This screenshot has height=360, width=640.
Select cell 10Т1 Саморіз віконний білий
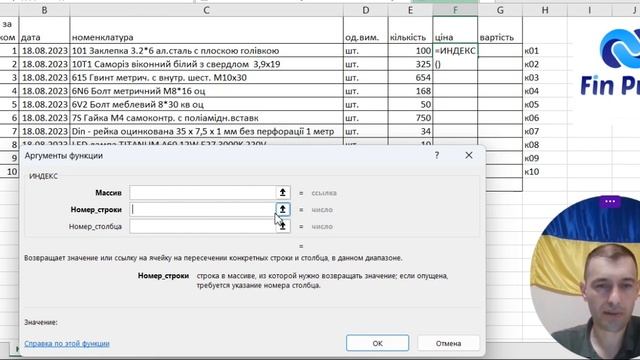(x=207, y=64)
